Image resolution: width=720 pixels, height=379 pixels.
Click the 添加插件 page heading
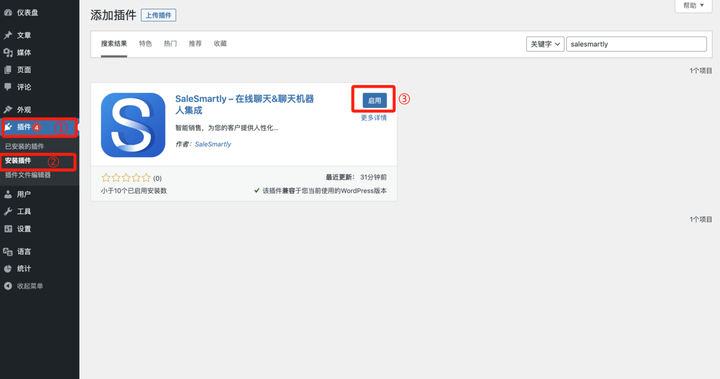click(113, 15)
